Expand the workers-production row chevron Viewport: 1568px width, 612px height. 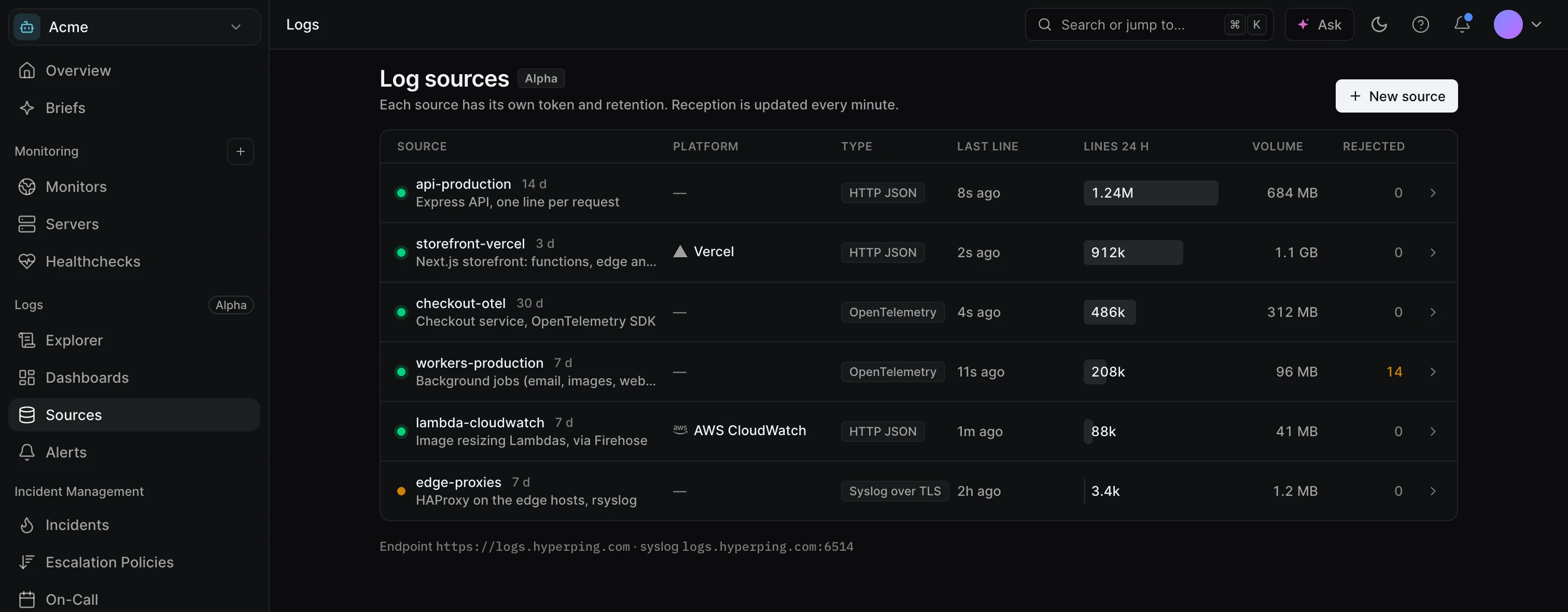click(1433, 372)
